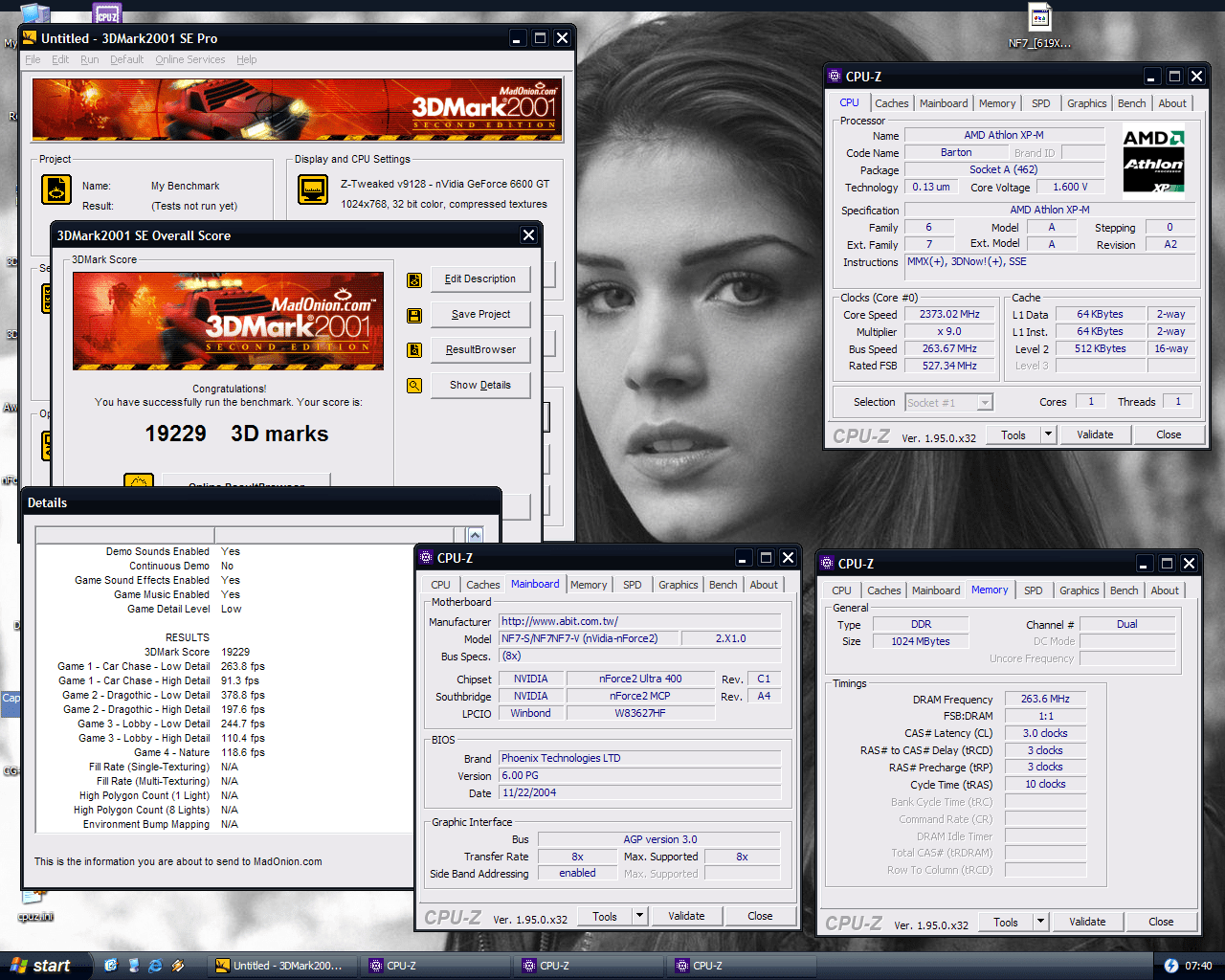Click Validate in the CPU-Z CPU window
1225x980 pixels.
[1095, 434]
